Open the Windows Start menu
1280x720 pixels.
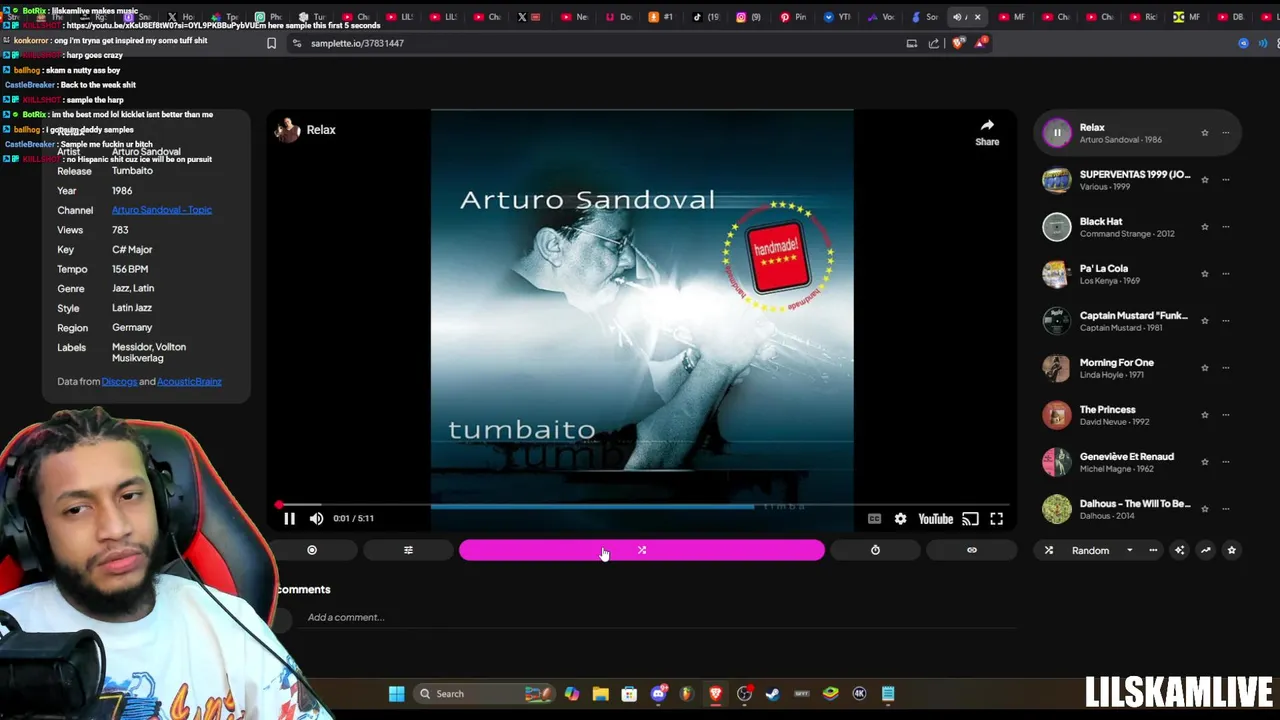tap(396, 694)
